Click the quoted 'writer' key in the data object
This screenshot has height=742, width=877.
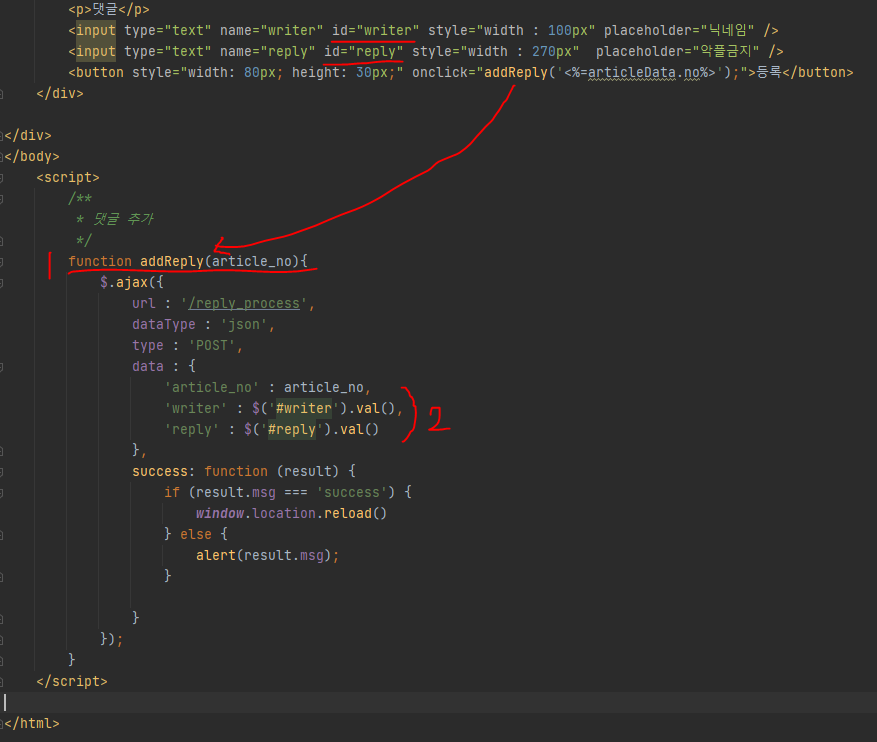[x=196, y=408]
